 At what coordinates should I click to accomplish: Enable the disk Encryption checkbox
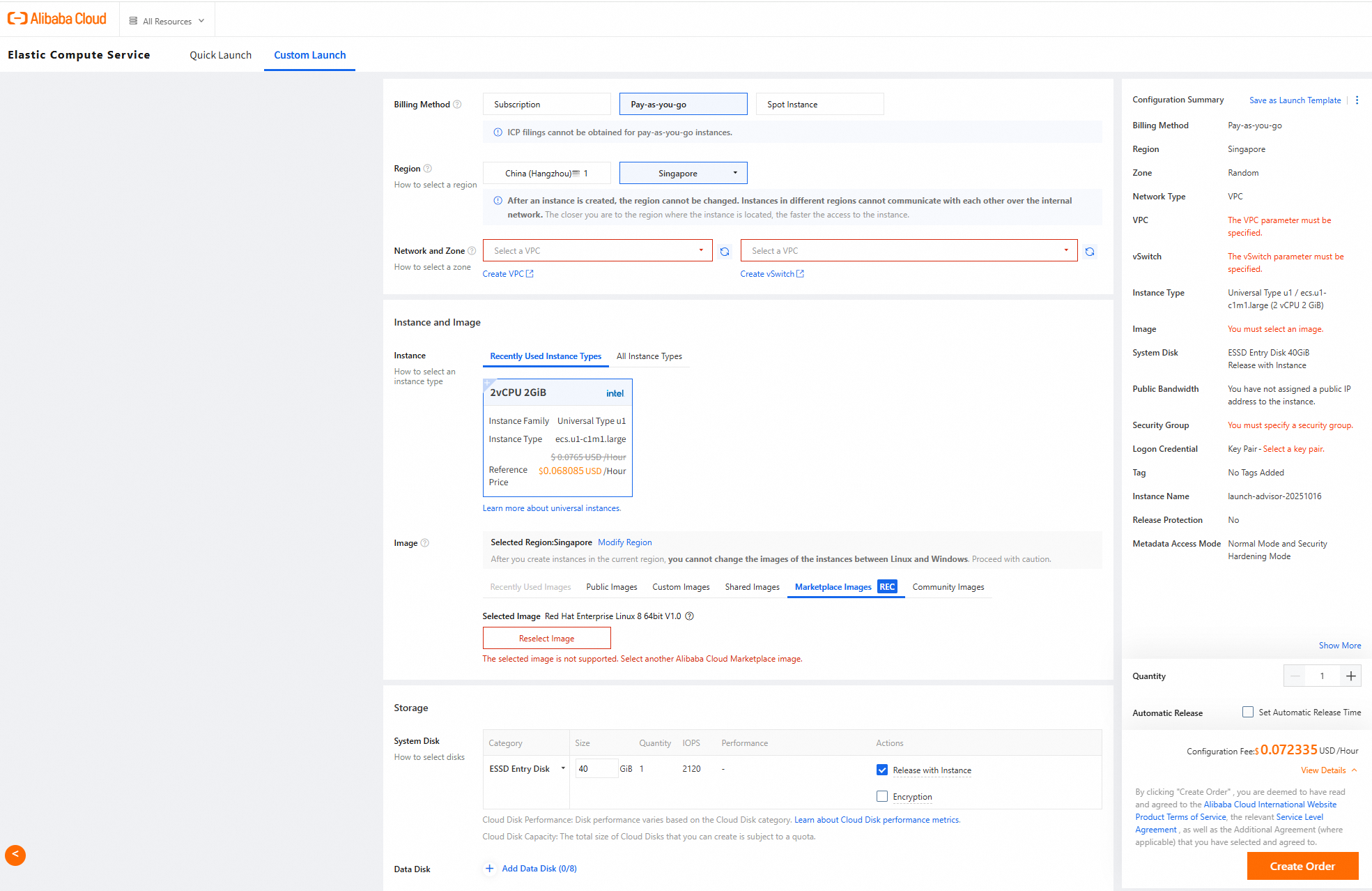pyautogui.click(x=882, y=796)
